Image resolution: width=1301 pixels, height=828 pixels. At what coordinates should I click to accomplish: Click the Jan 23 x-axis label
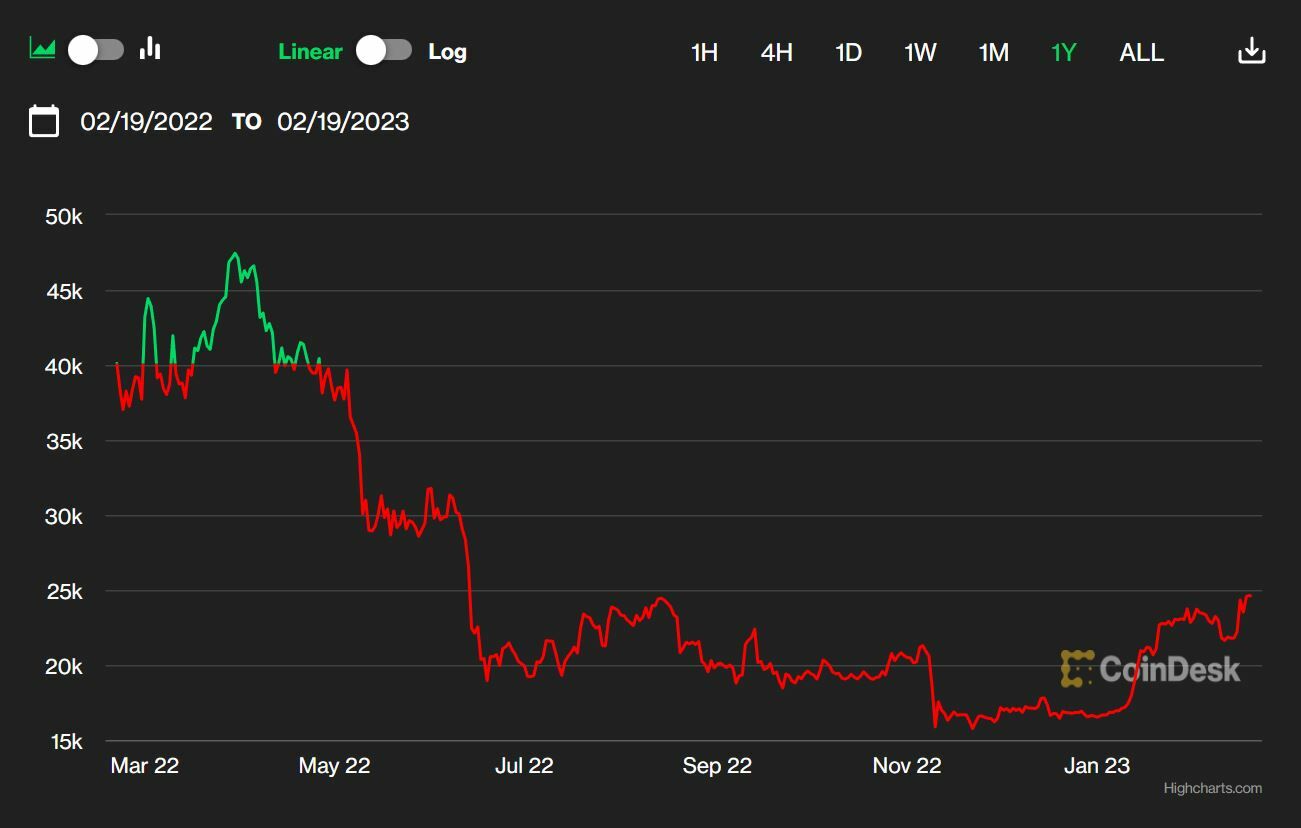point(1097,766)
